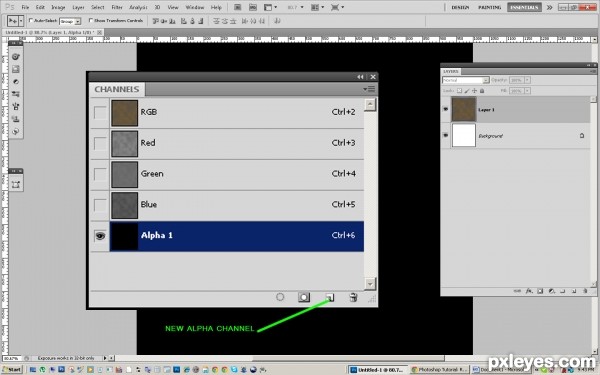Select the Green channel row
This screenshot has height=375, width=600.
coord(236,174)
